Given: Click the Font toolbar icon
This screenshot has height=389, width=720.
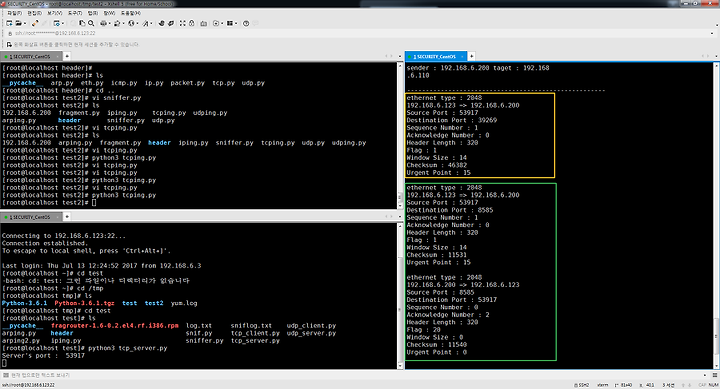Looking at the screenshot, I should 146,23.
